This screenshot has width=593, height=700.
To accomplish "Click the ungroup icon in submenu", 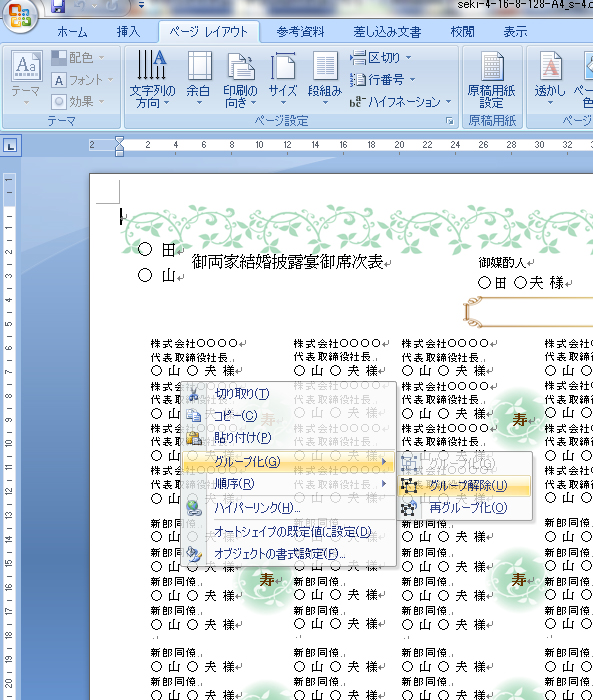I will pos(409,486).
